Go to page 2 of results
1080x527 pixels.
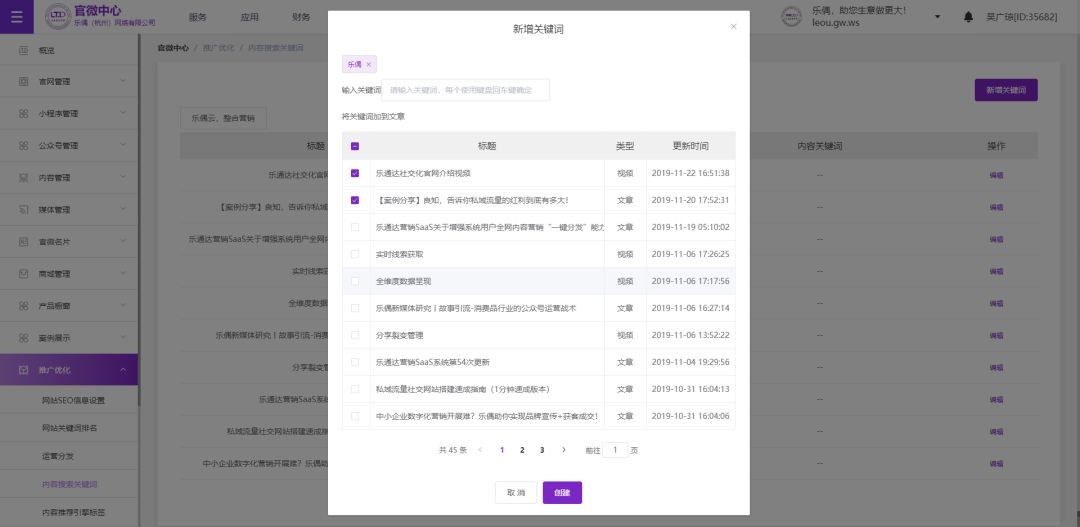click(x=522, y=450)
